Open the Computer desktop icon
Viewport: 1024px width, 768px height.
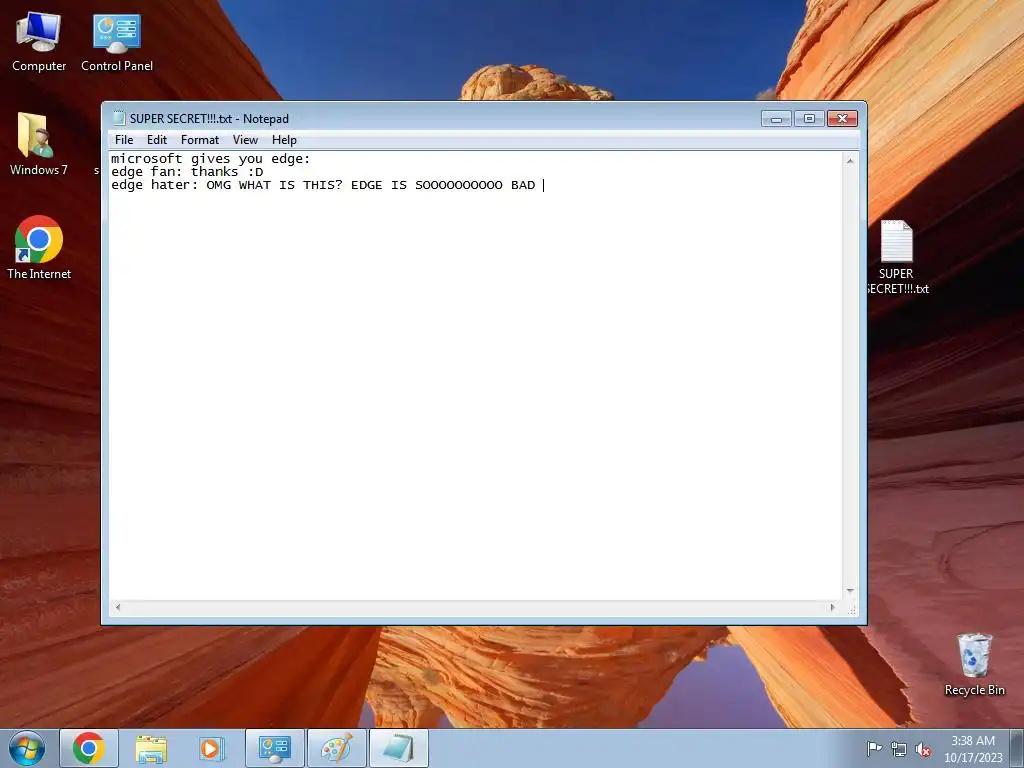click(x=39, y=42)
